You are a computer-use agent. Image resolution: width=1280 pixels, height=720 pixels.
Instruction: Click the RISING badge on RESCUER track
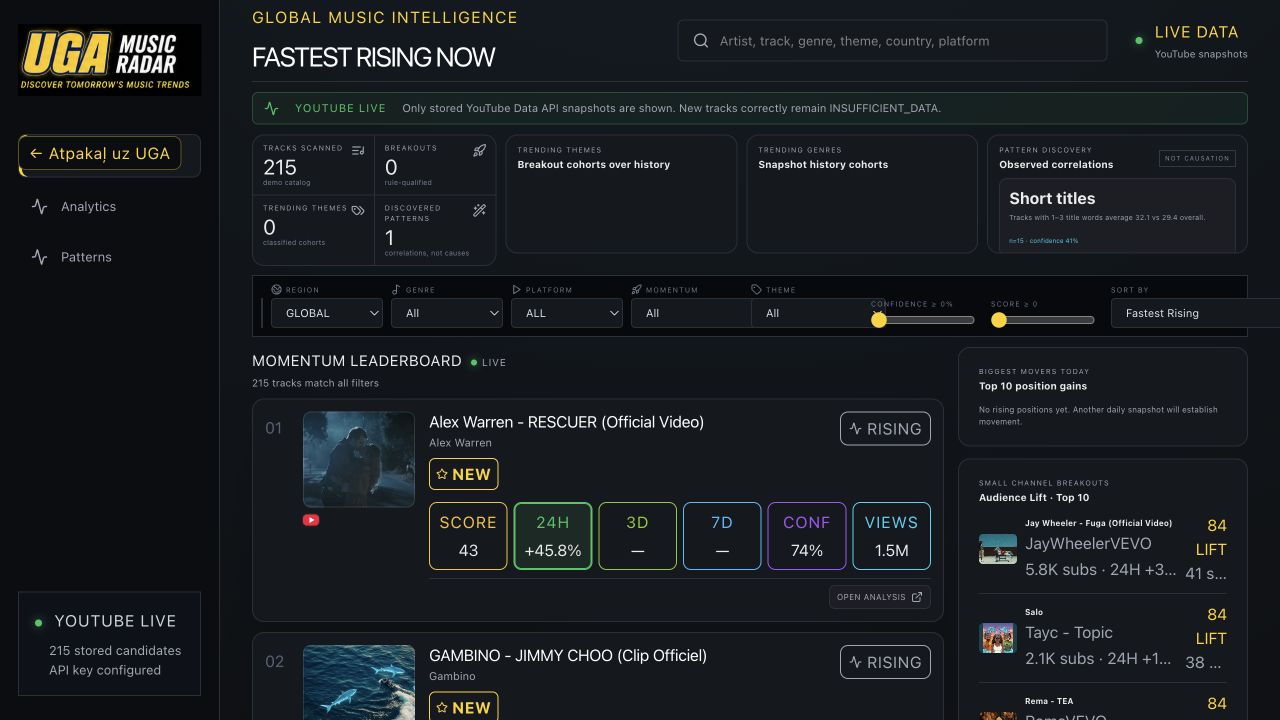click(x=885, y=429)
